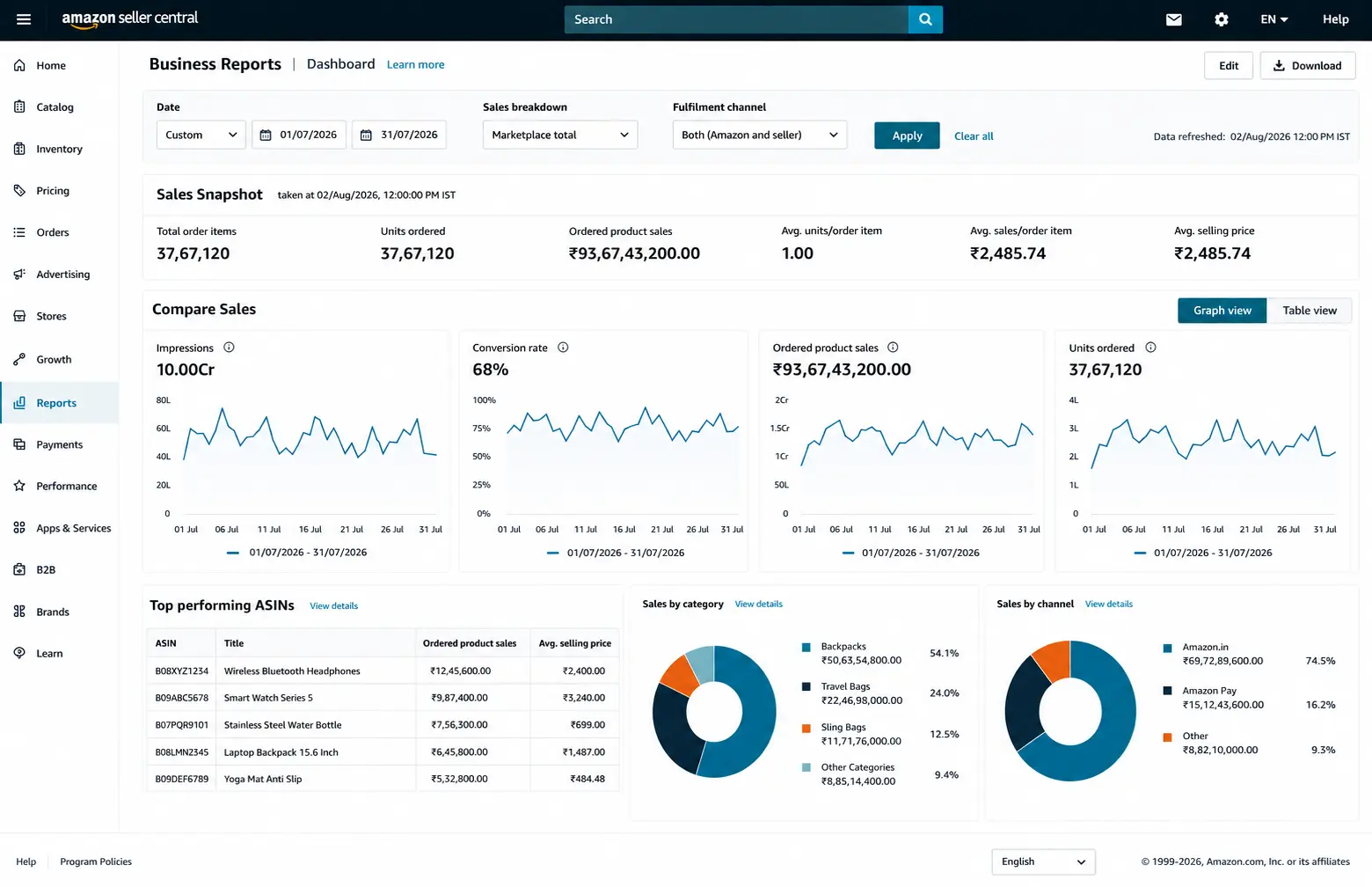Click the Help link in footer
1372x887 pixels.
tap(26, 862)
